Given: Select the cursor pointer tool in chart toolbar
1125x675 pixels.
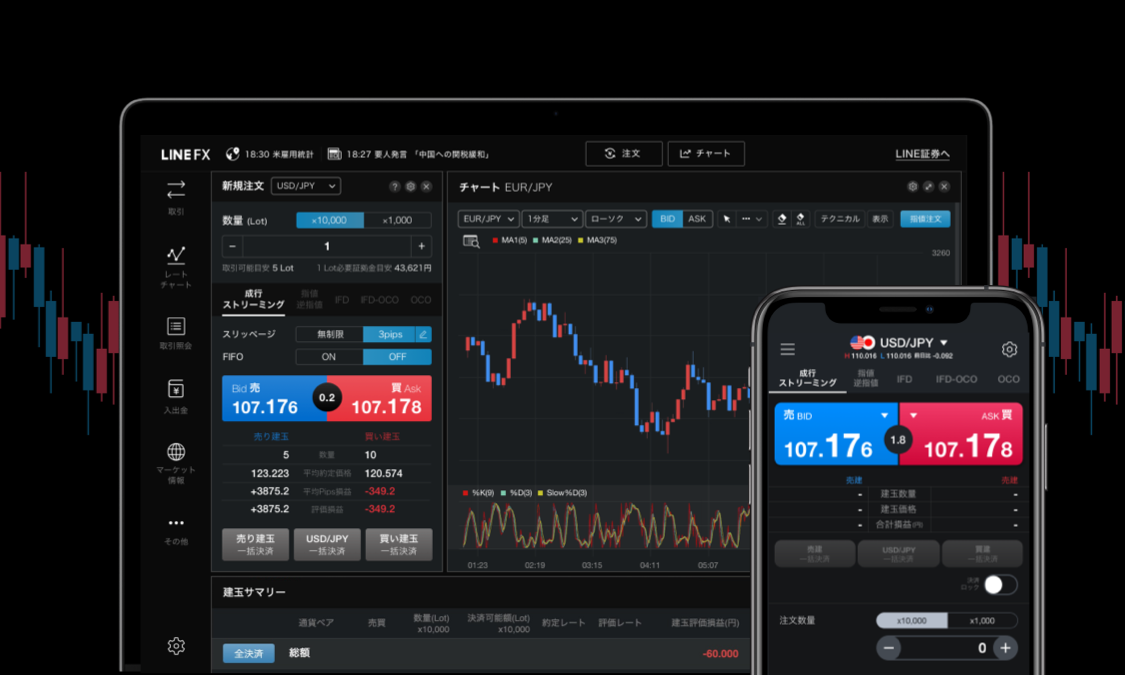Looking at the screenshot, I should pyautogui.click(x=727, y=219).
